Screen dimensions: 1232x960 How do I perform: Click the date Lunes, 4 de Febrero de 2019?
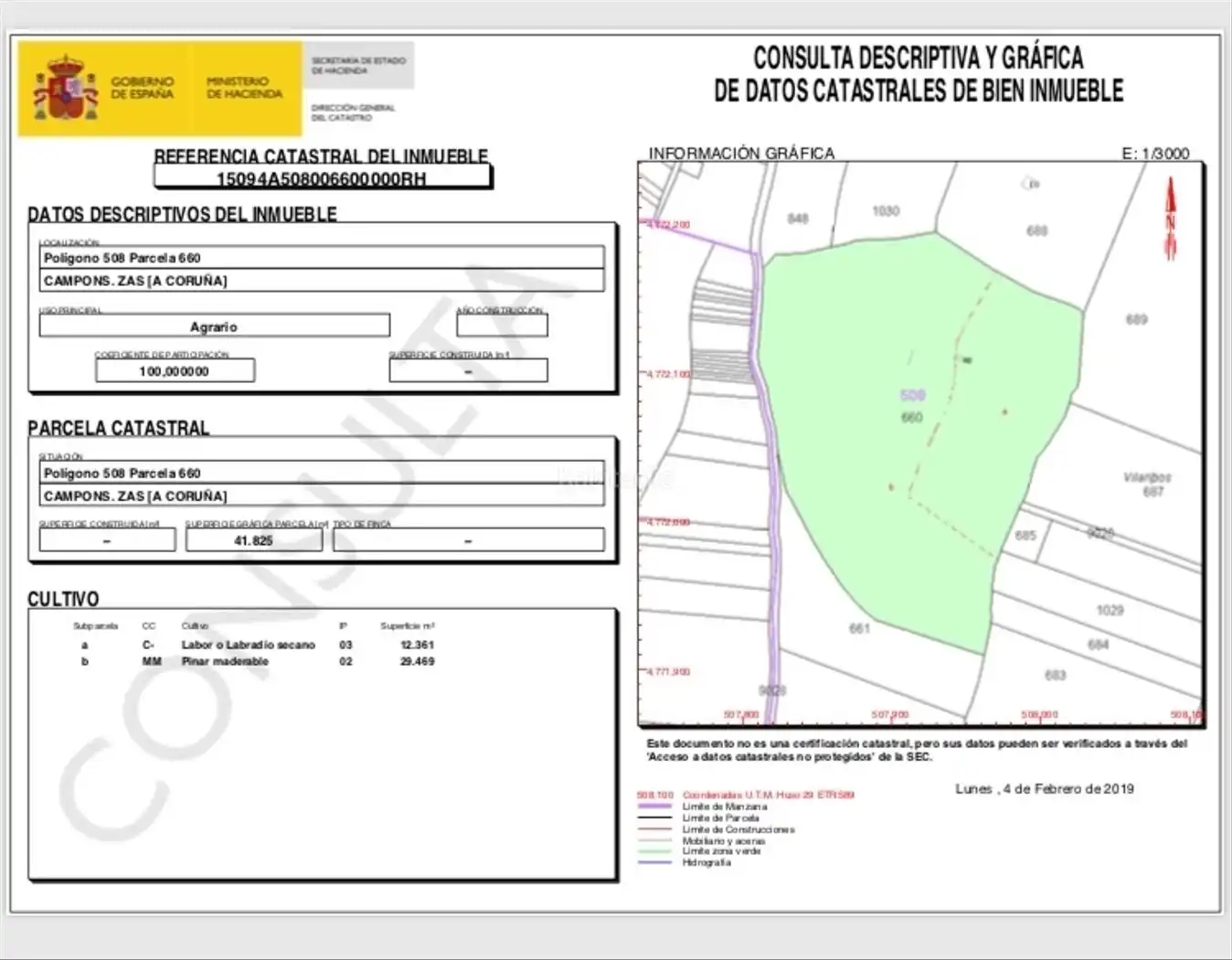pyautogui.click(x=1045, y=788)
